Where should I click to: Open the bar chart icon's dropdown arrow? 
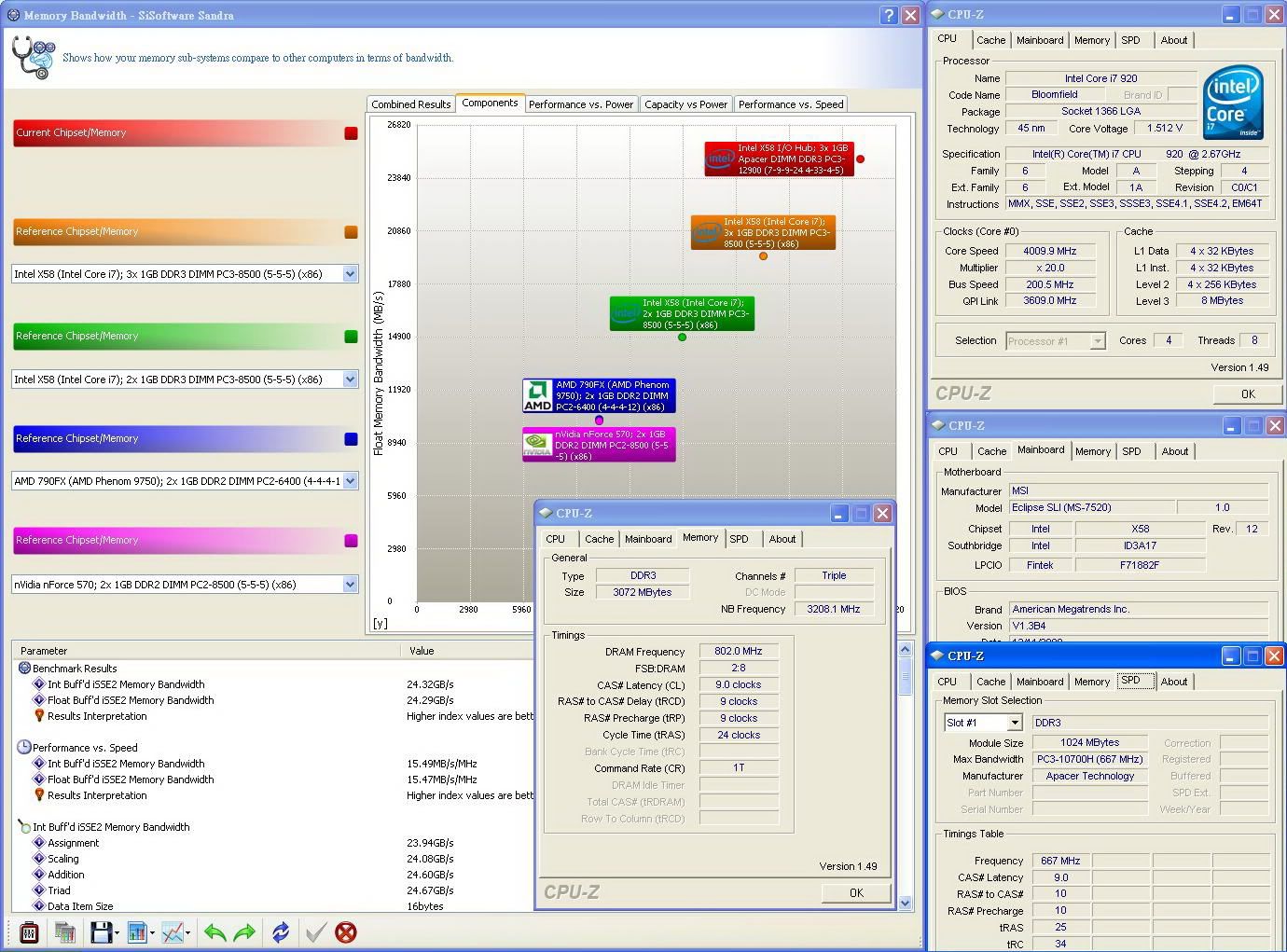click(x=152, y=932)
